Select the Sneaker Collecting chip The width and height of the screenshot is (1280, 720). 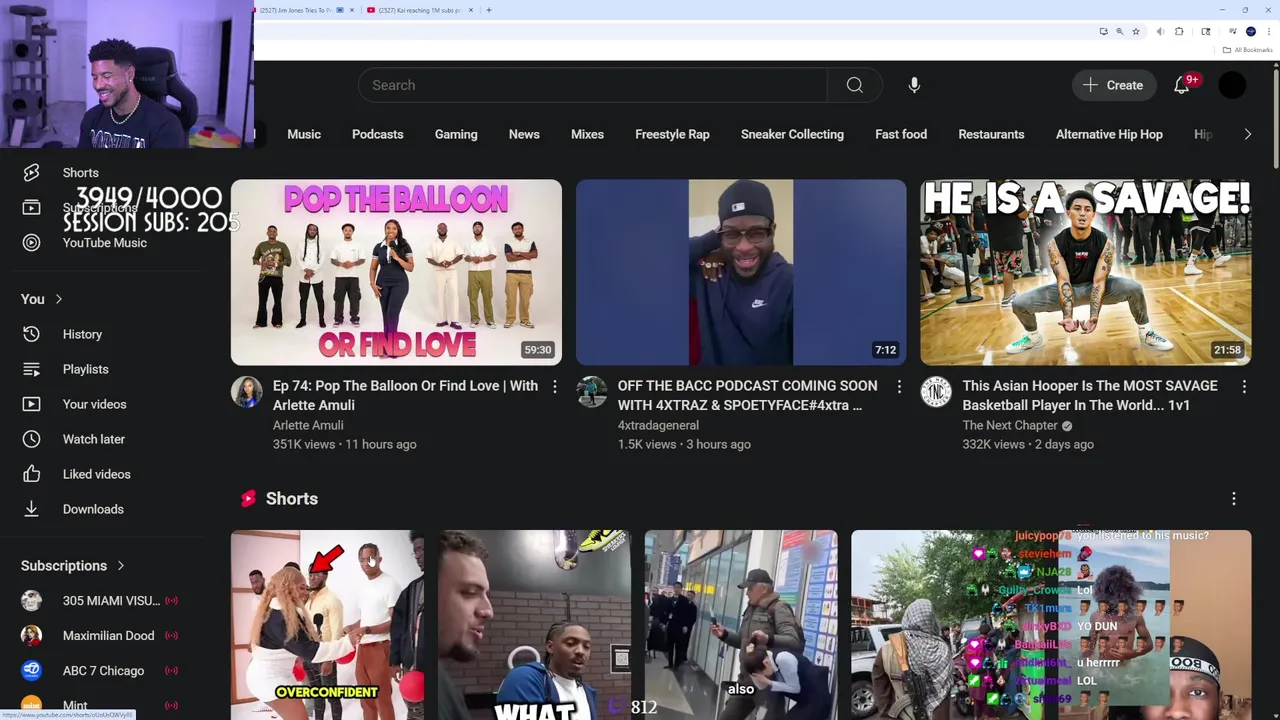coord(792,134)
